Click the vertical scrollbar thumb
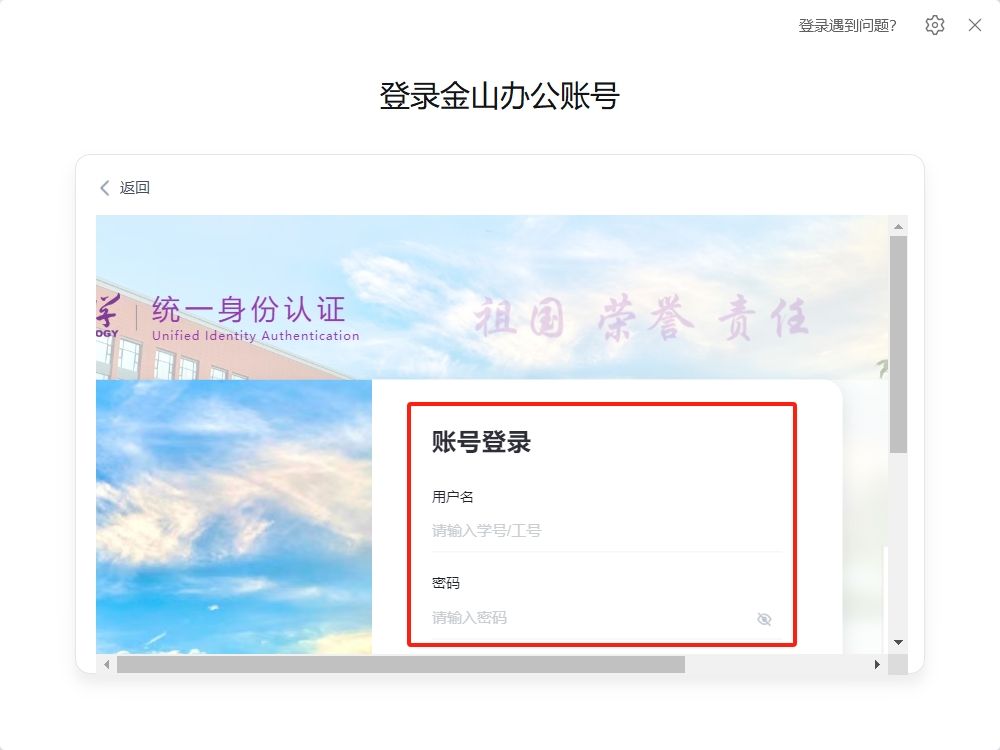The image size is (1000, 750). tap(898, 345)
